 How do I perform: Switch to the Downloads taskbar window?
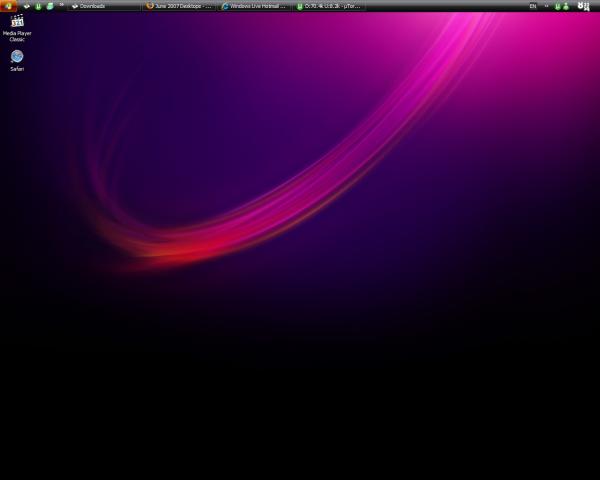click(x=104, y=6)
